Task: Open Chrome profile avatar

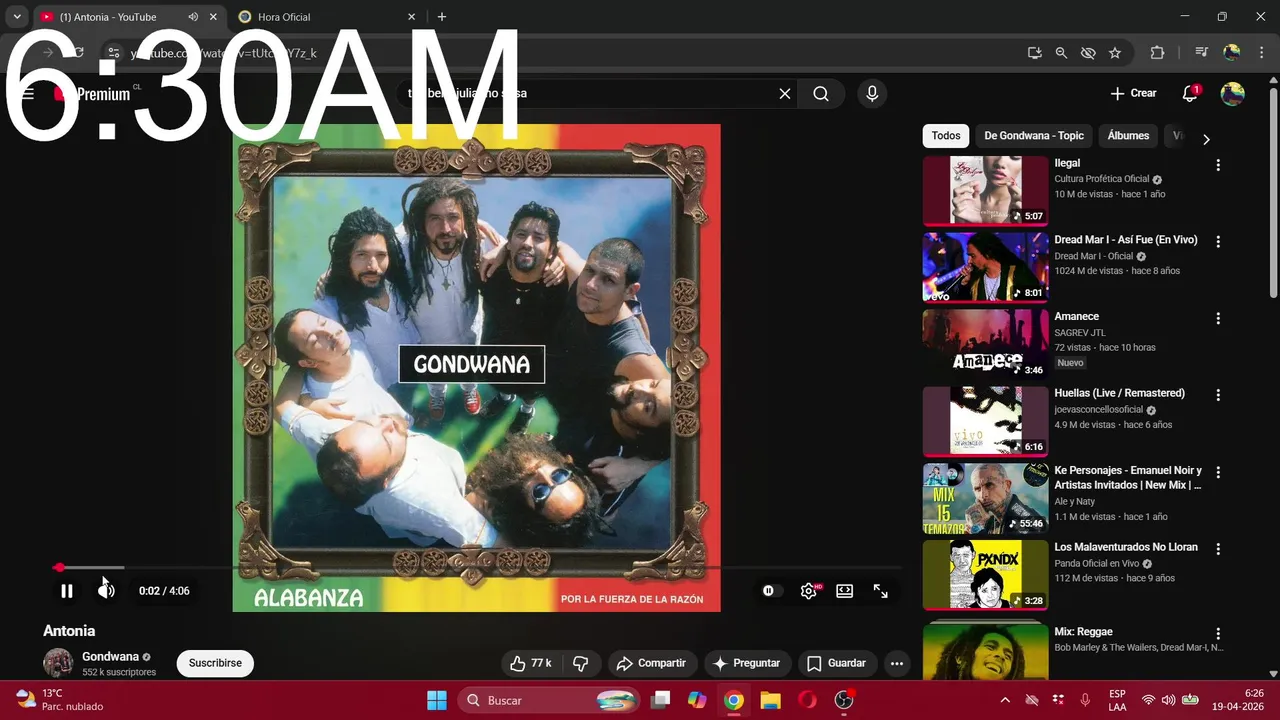Action: [x=1232, y=53]
